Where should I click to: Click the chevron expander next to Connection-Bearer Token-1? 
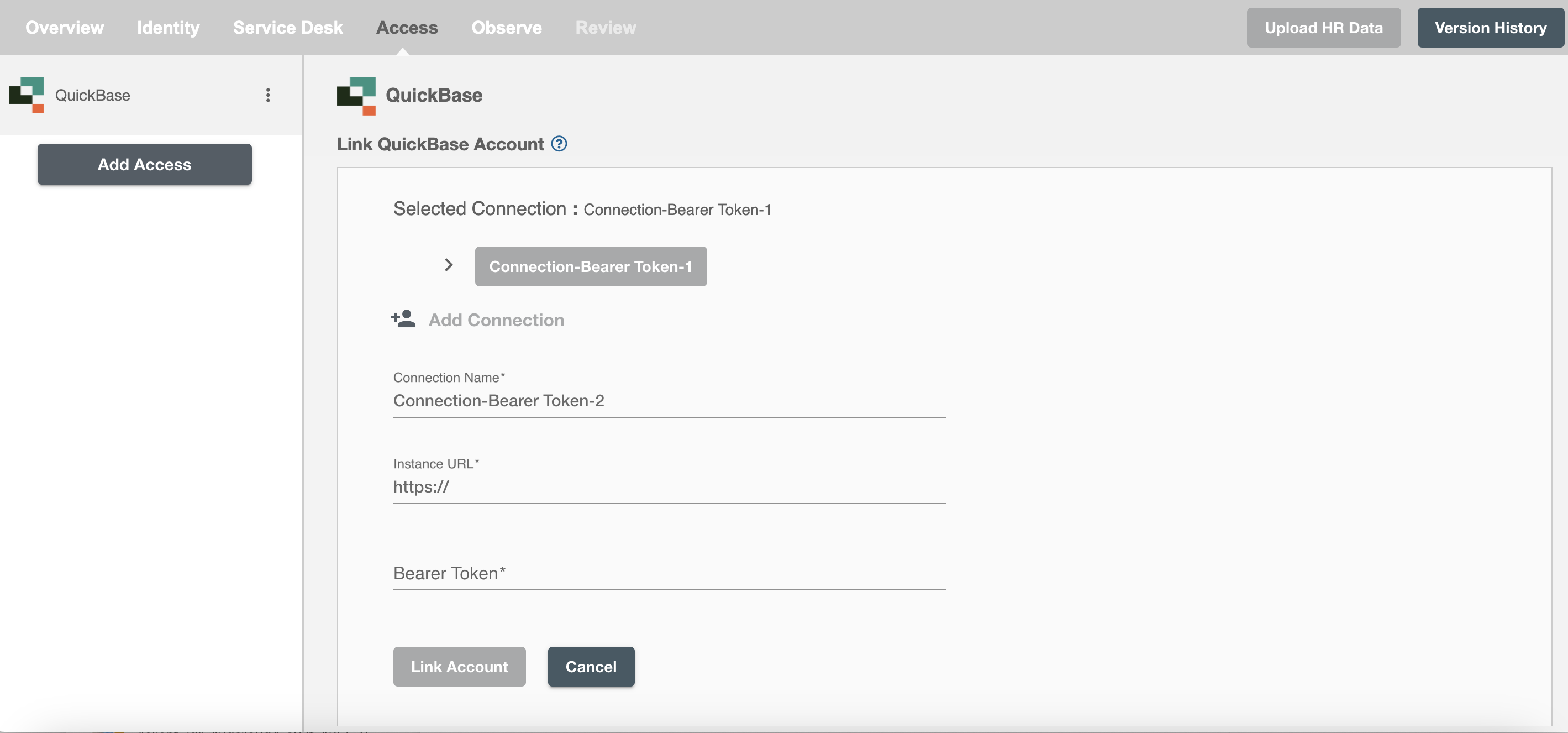tap(449, 265)
